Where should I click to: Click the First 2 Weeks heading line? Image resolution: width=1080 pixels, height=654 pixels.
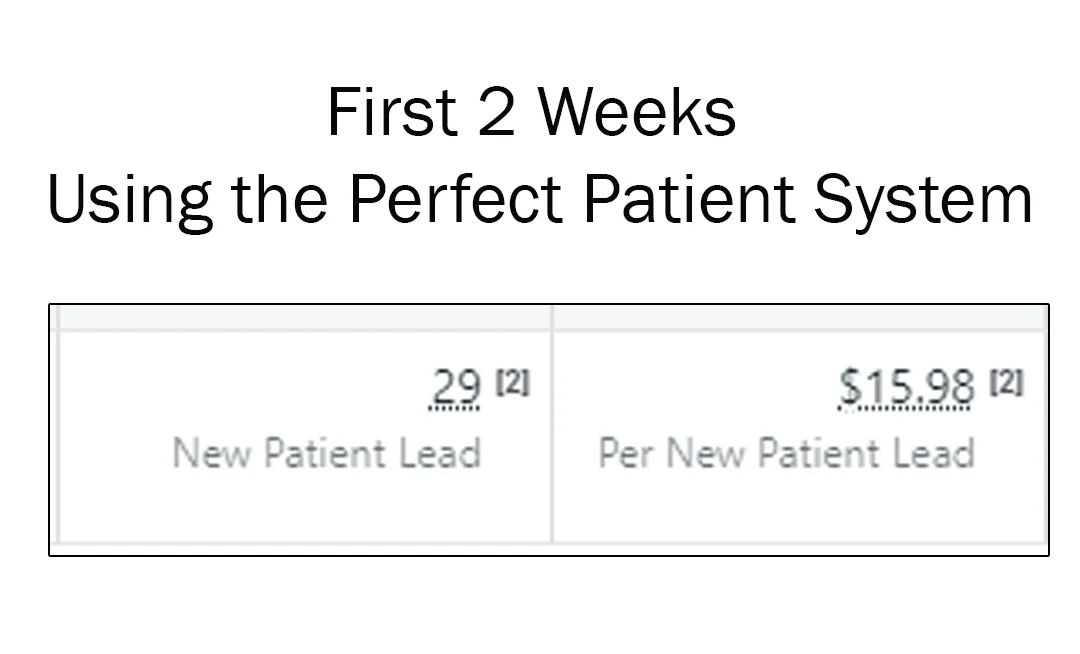click(532, 112)
